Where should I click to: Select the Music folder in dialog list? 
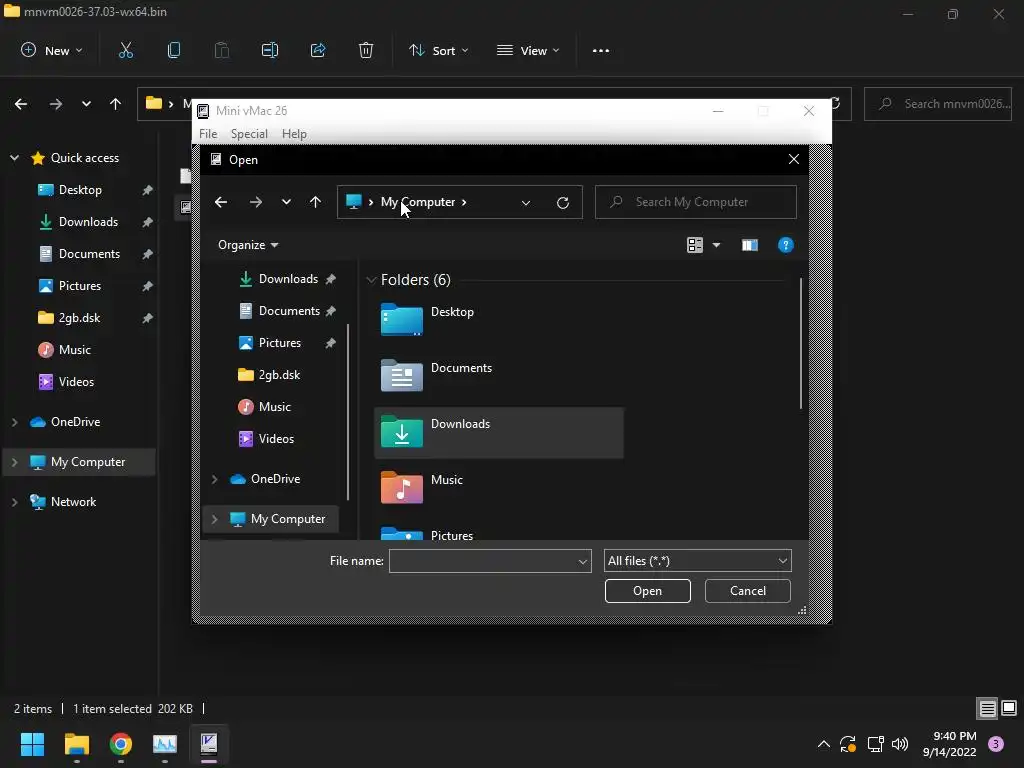(499, 488)
